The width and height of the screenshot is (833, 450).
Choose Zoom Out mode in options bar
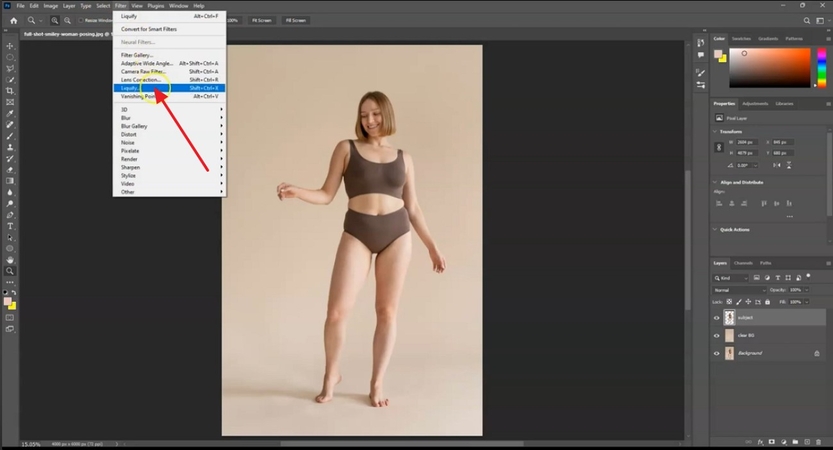pos(67,20)
